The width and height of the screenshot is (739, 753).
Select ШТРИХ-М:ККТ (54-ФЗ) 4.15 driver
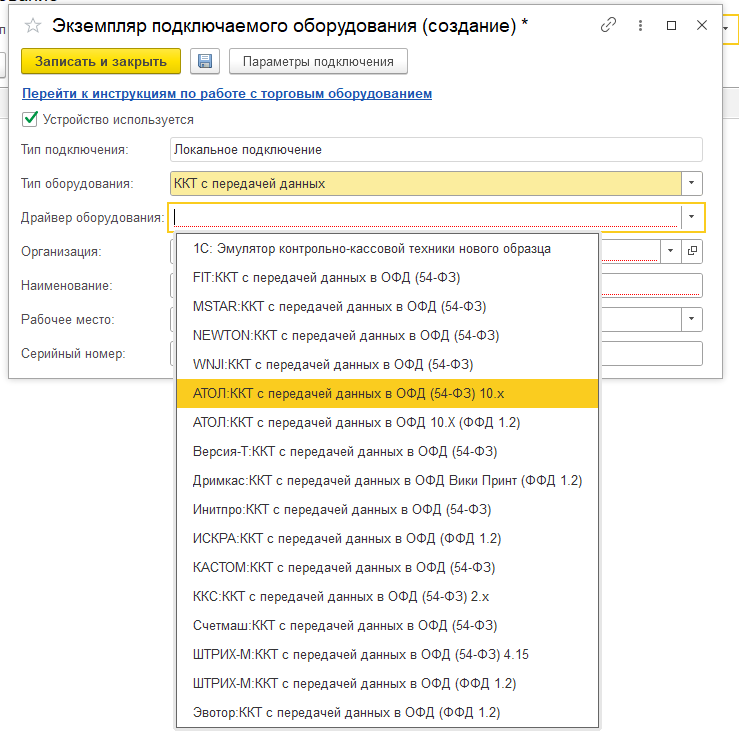tap(388, 655)
